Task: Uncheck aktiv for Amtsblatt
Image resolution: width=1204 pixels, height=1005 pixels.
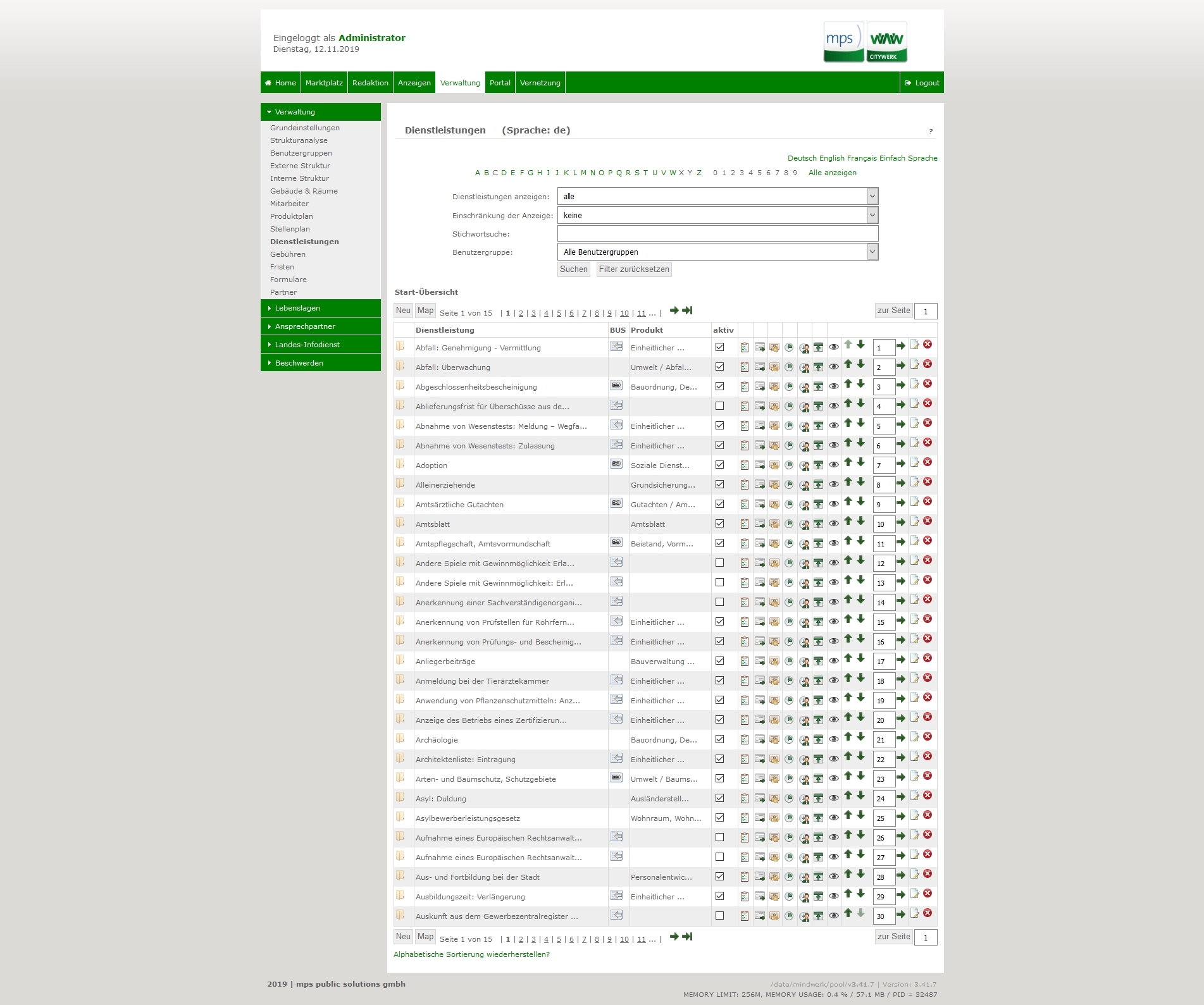Action: pyautogui.click(x=719, y=524)
